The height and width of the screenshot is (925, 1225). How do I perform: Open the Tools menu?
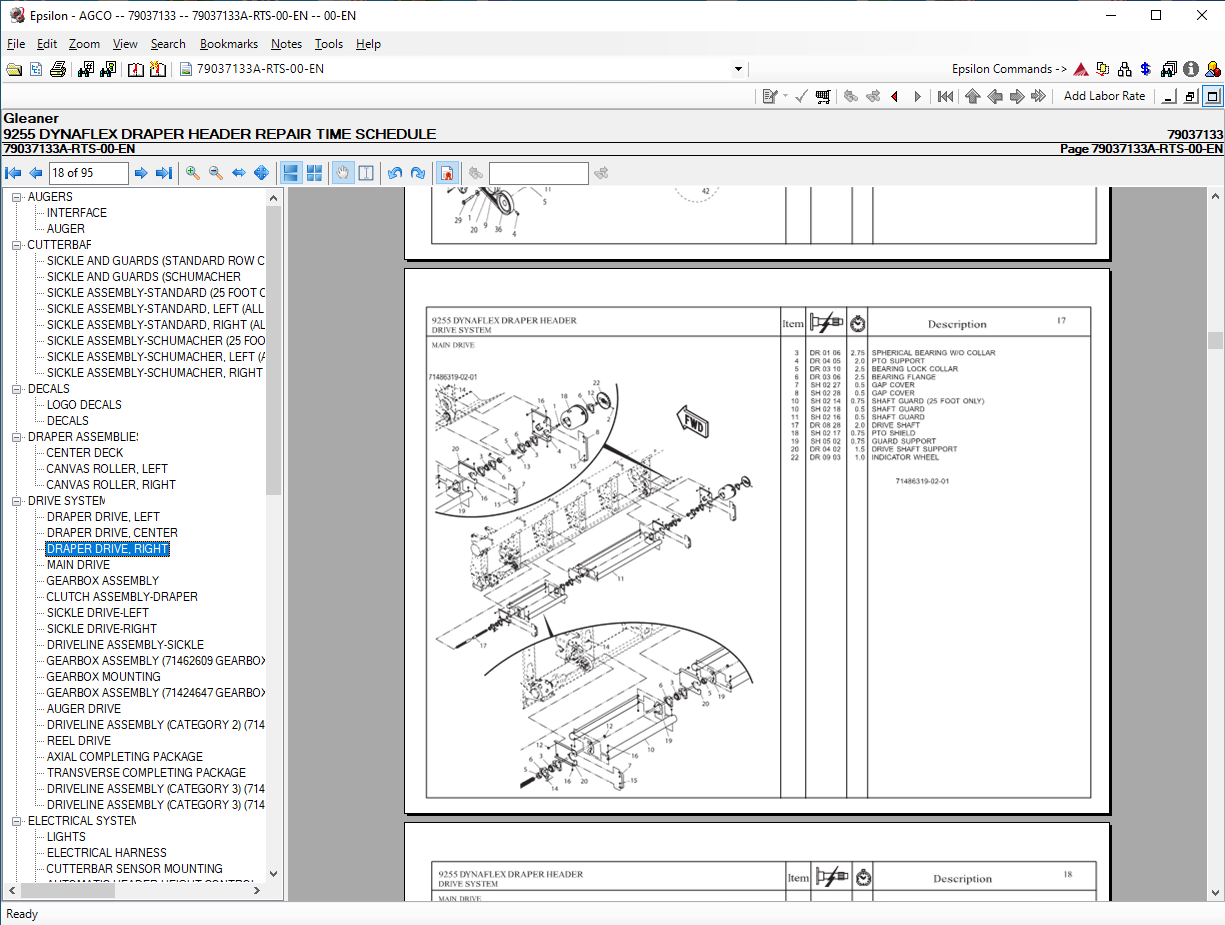329,44
